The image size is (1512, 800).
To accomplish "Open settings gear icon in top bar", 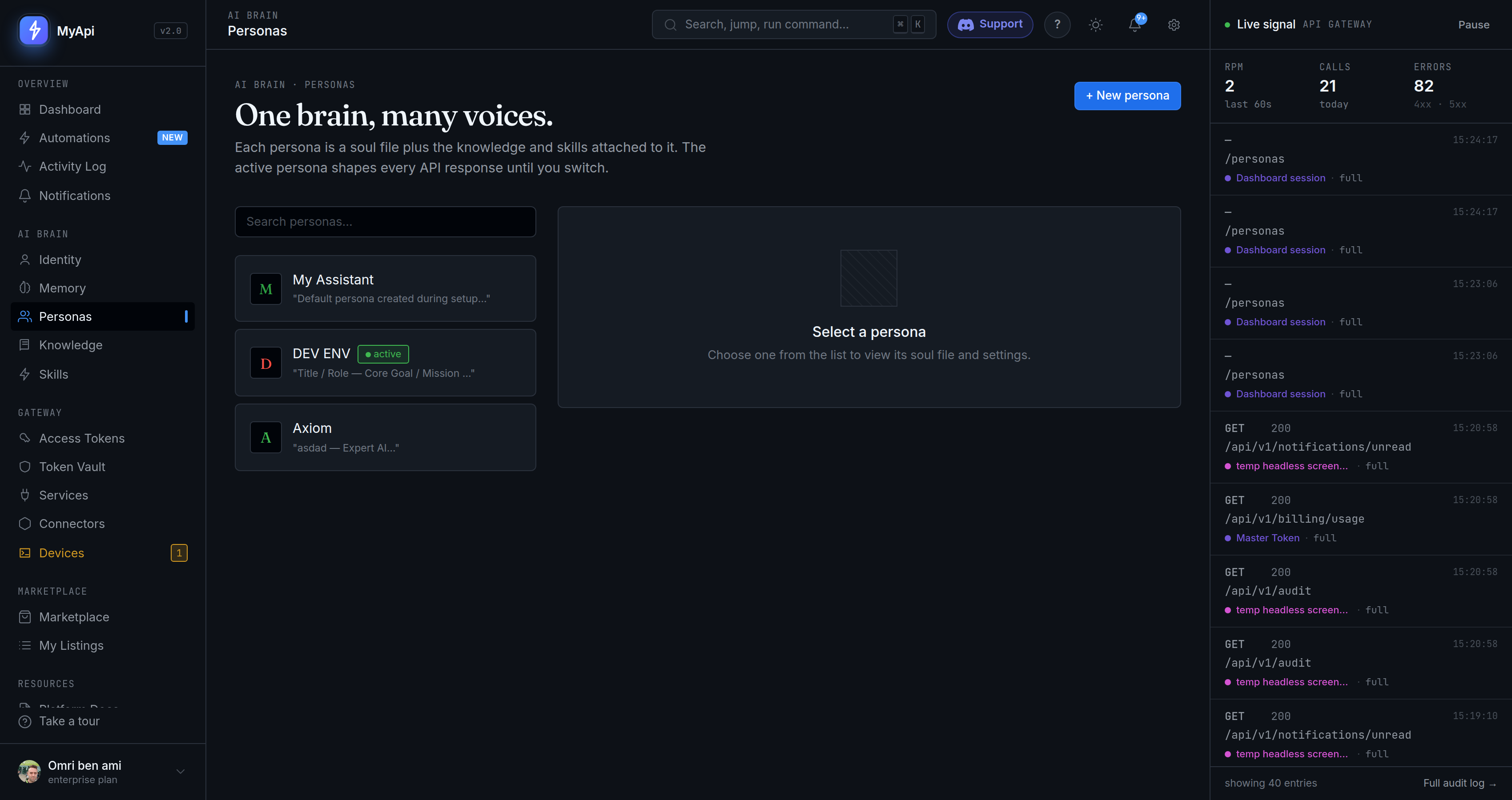I will tap(1173, 24).
